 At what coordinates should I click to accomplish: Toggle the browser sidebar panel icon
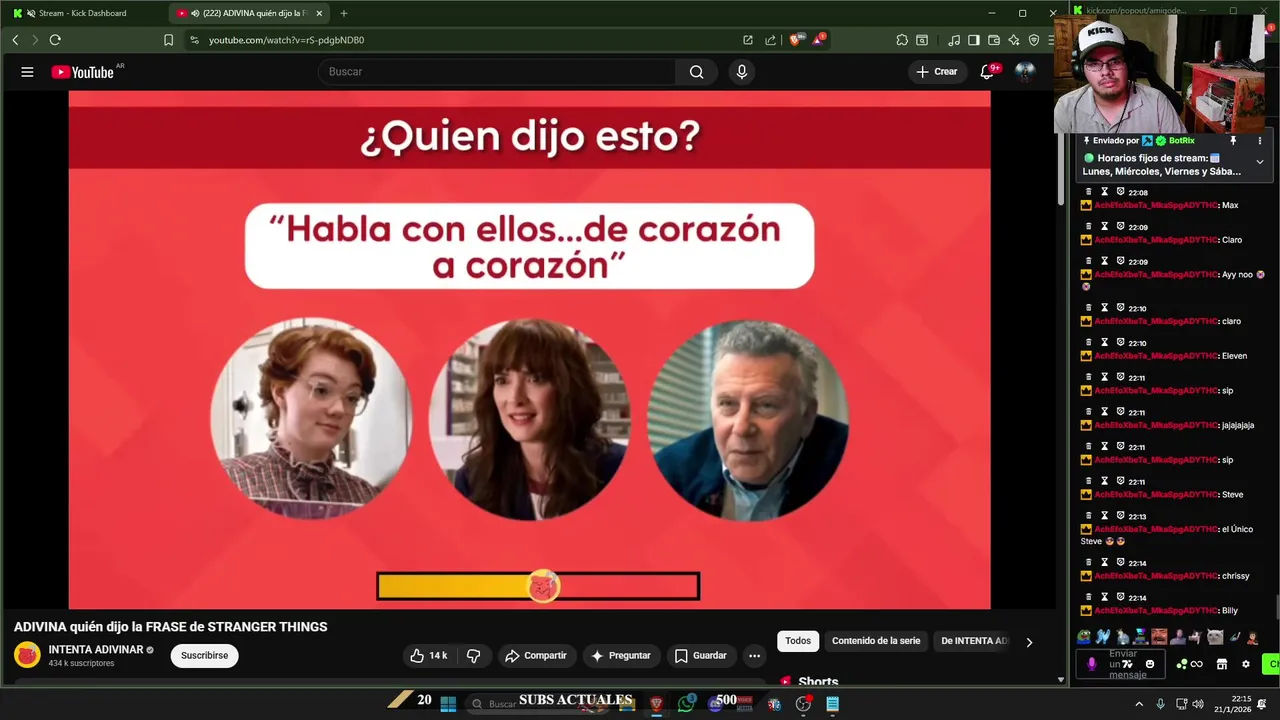[974, 40]
